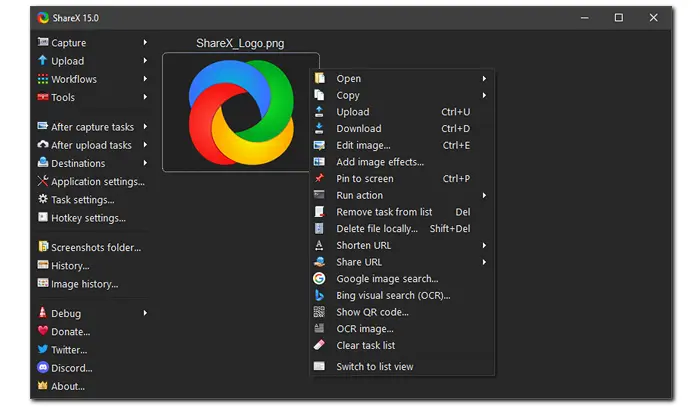Select Copy in the context menu
This screenshot has width=700, height=407.
tap(402, 95)
